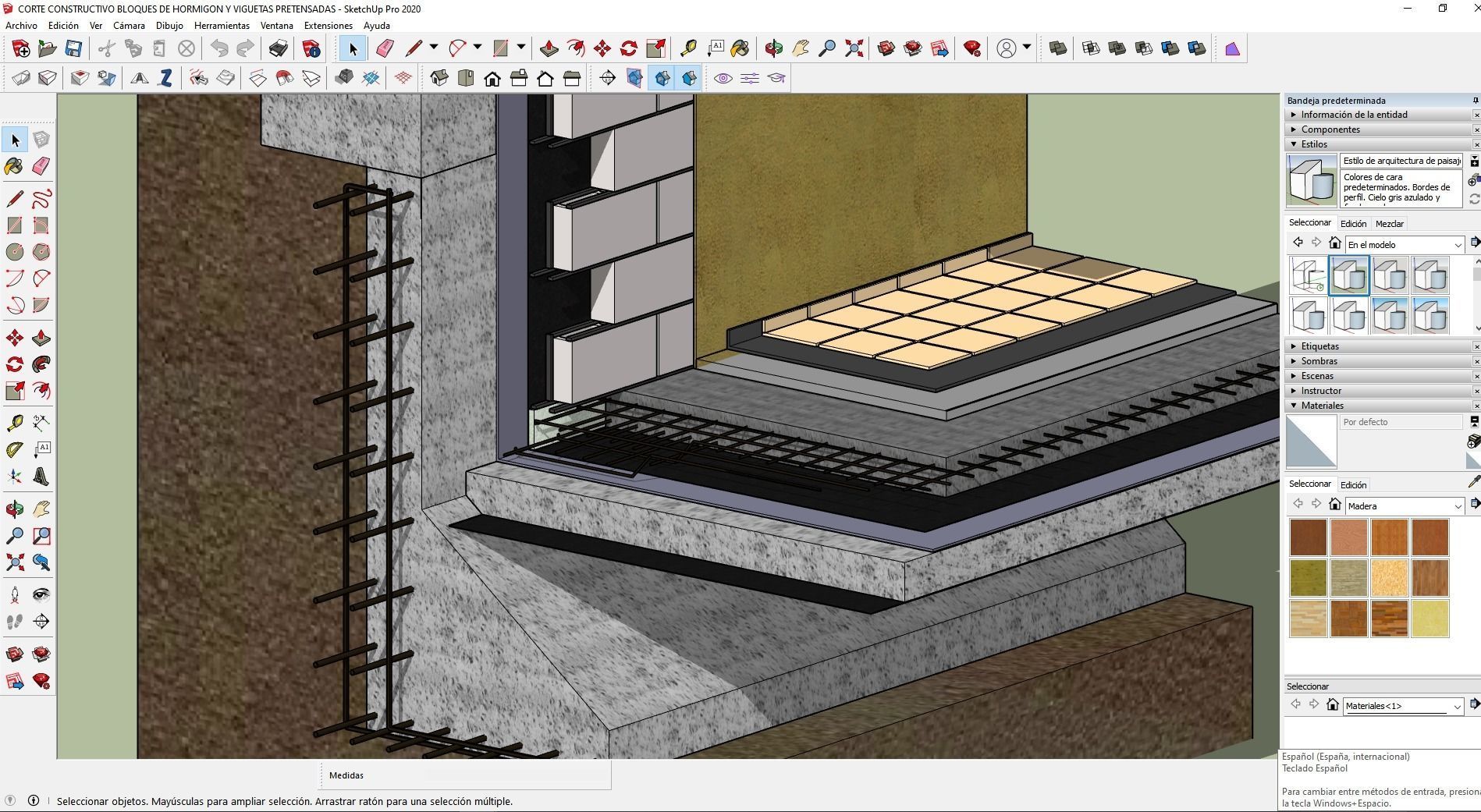1481x812 pixels.
Task: Switch to Front view icon
Action: 492,78
